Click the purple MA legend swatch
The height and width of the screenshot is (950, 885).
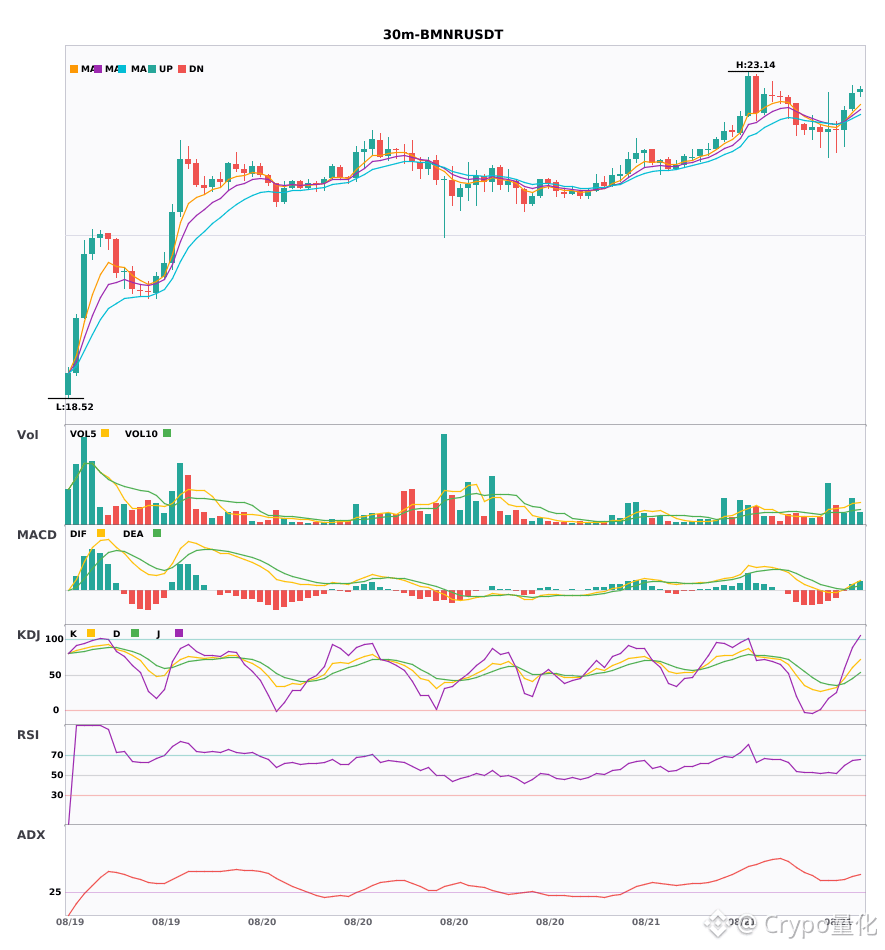[x=98, y=69]
